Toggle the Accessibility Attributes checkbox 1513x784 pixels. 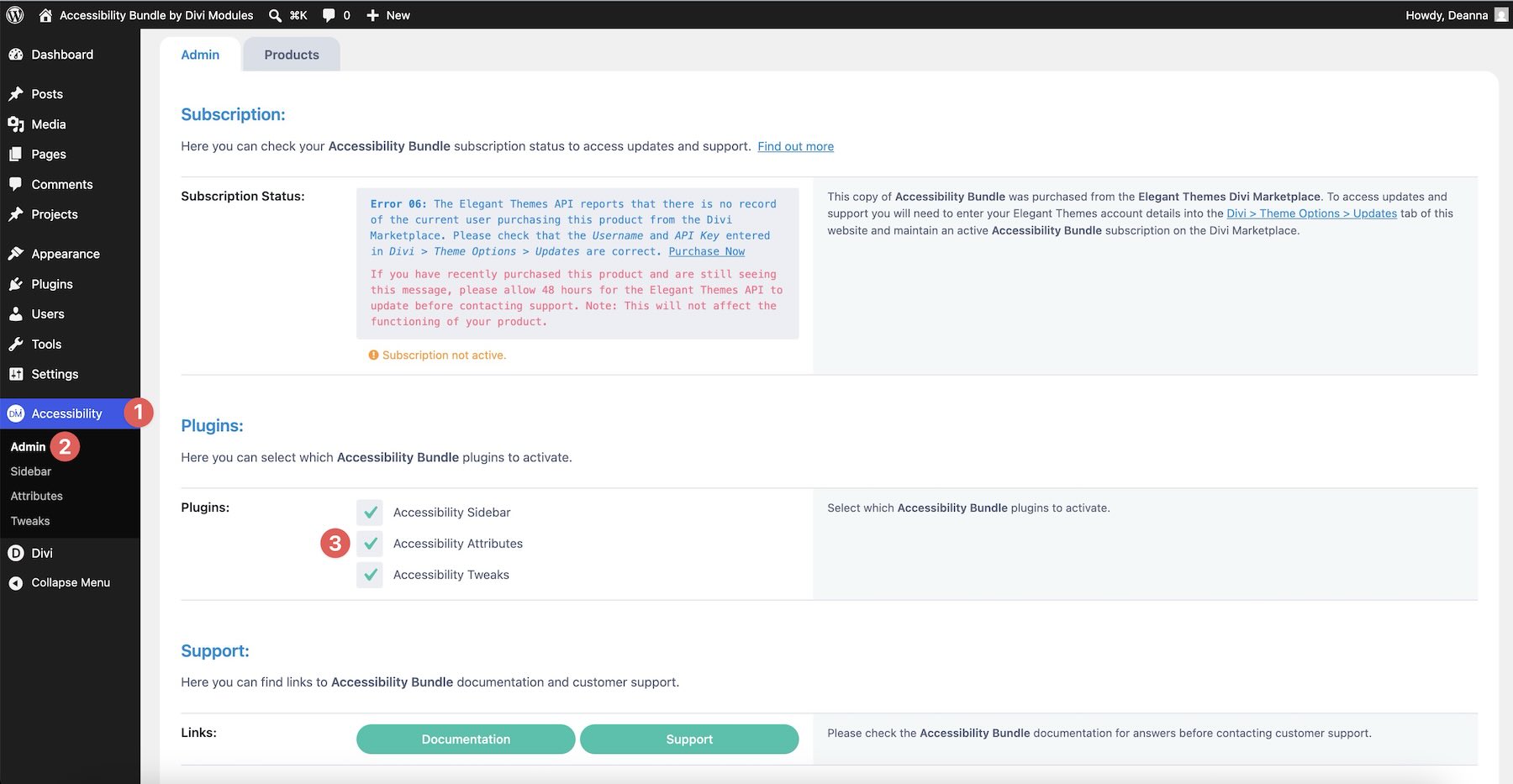coord(370,544)
